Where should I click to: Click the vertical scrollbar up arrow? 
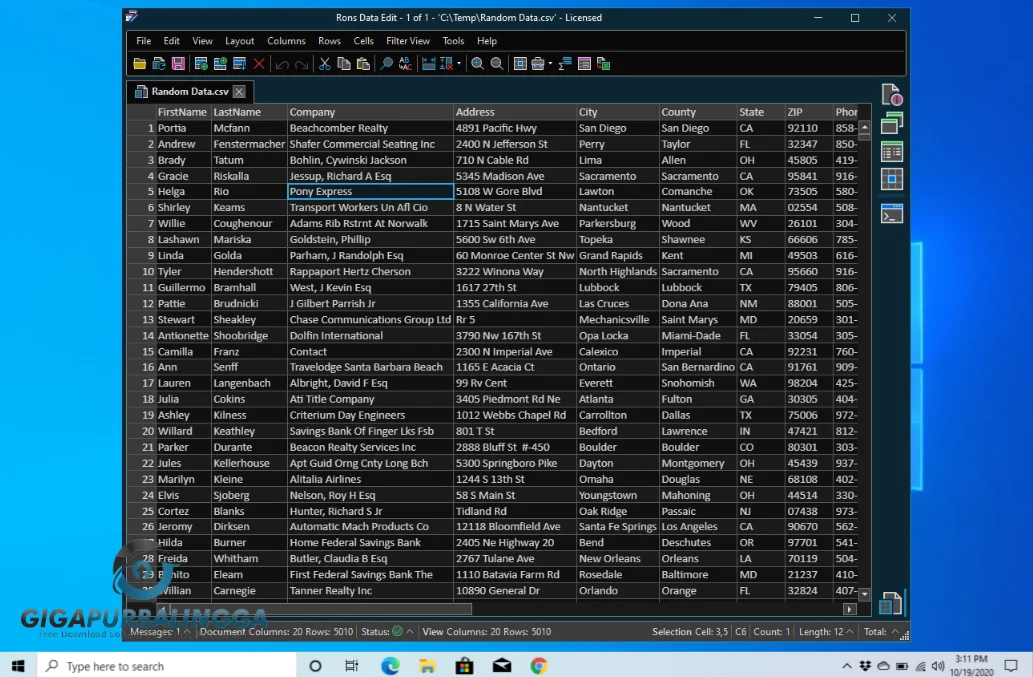pos(864,126)
